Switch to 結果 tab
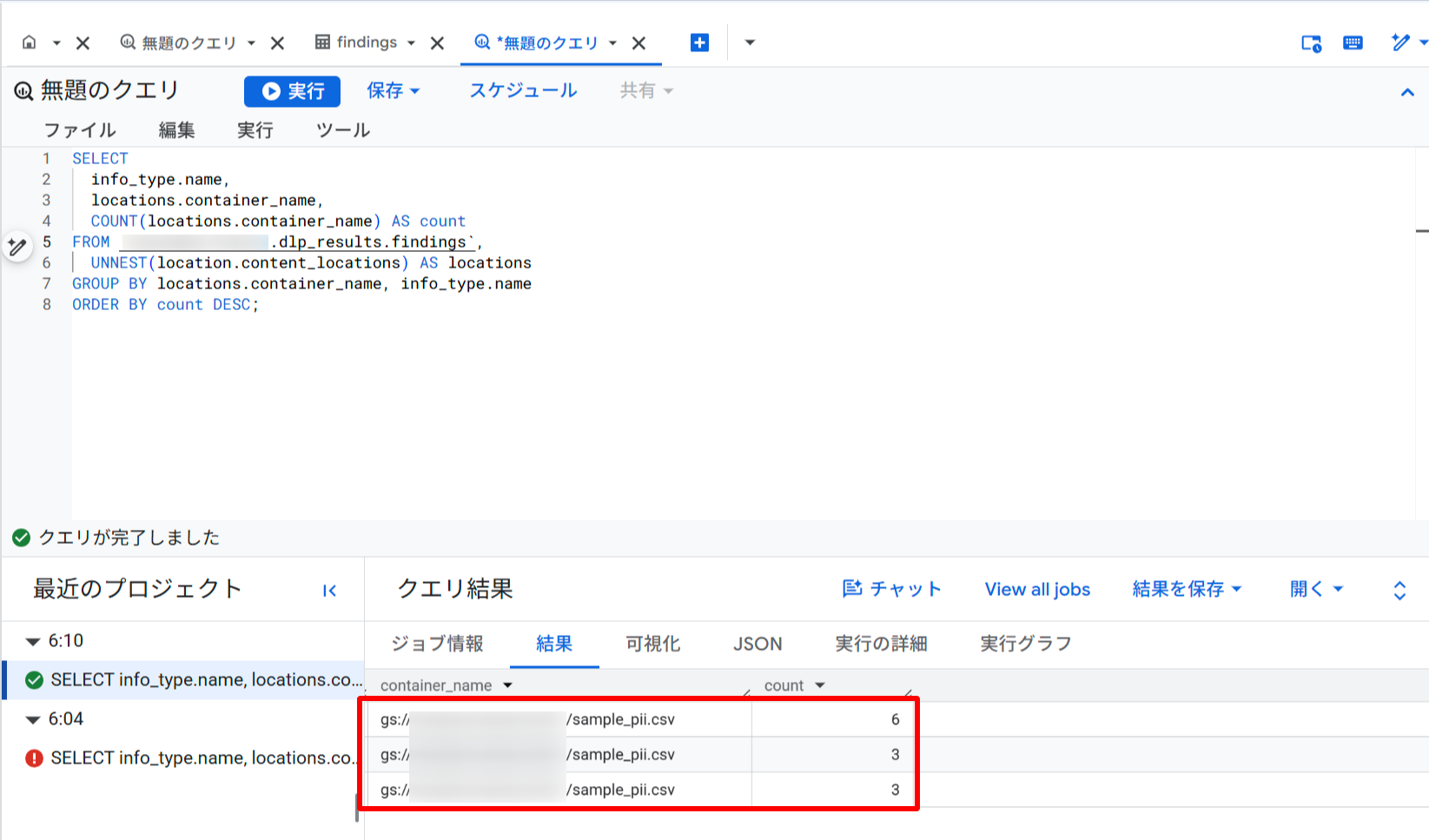The image size is (1429, 840). 554,644
